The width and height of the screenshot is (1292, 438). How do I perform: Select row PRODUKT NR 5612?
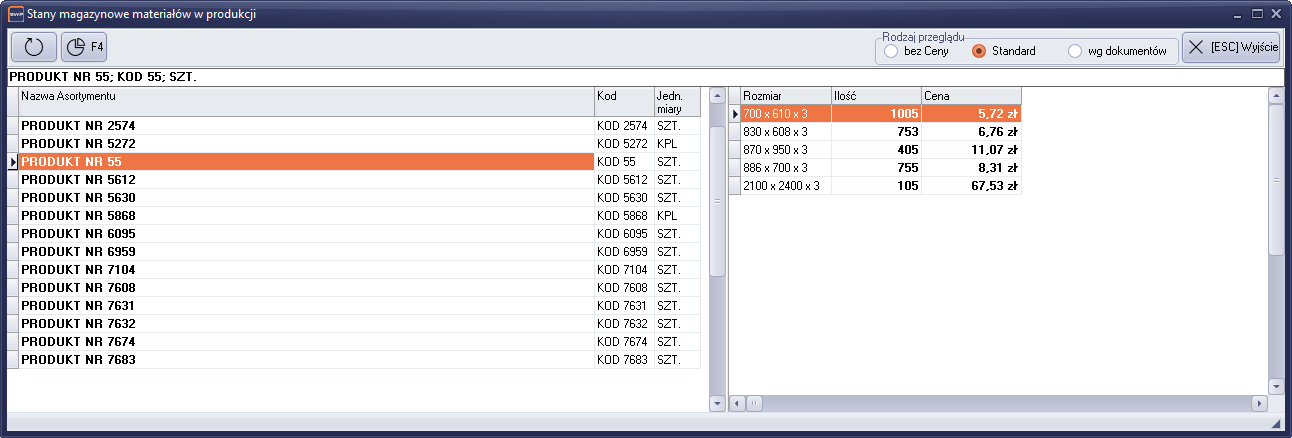pyautogui.click(x=305, y=179)
